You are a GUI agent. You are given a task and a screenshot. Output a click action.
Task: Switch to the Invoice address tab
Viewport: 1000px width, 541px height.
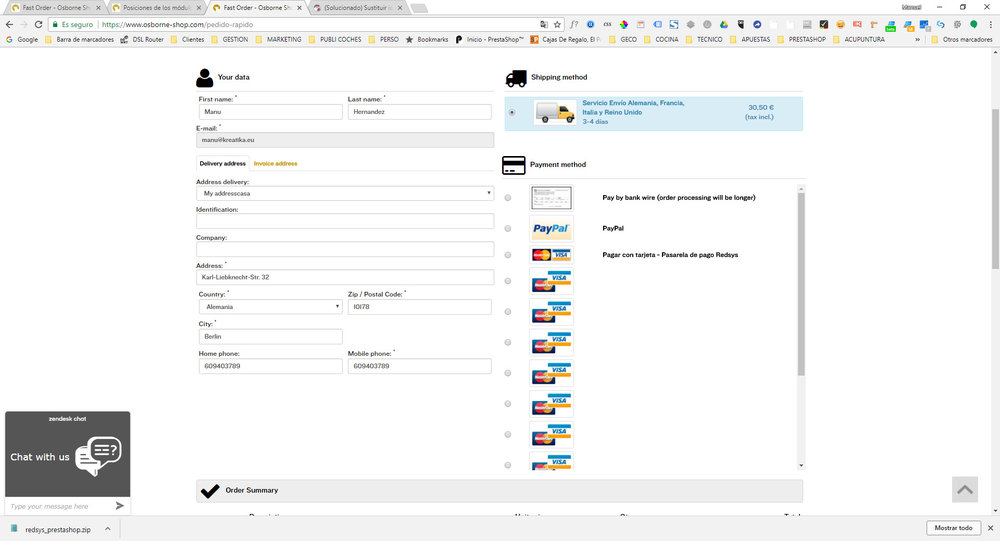276,163
